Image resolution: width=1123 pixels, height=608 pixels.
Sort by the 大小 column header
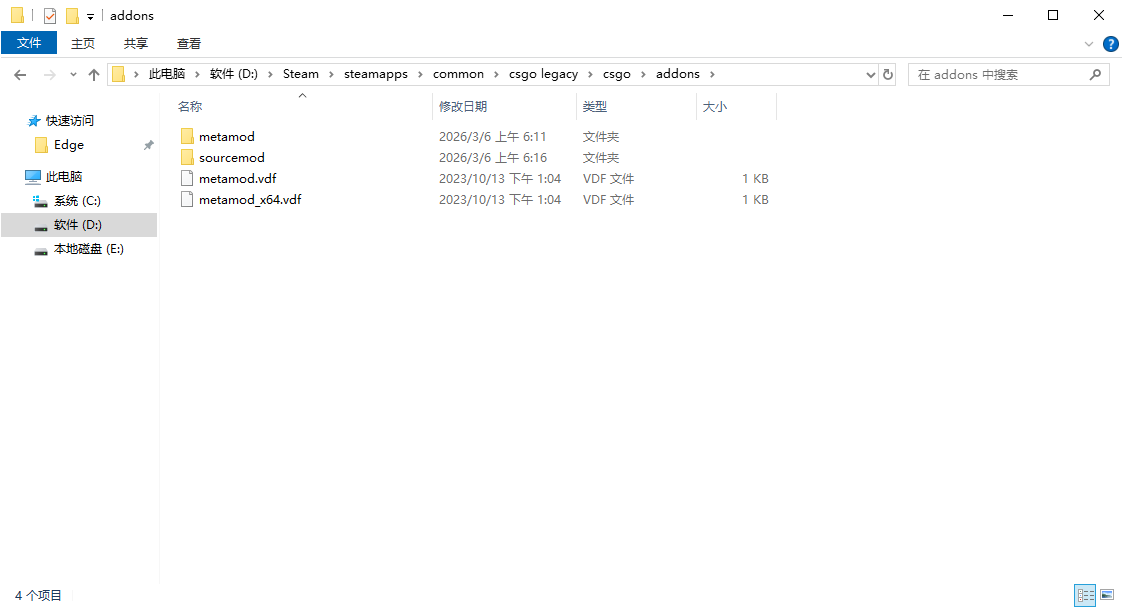715,107
